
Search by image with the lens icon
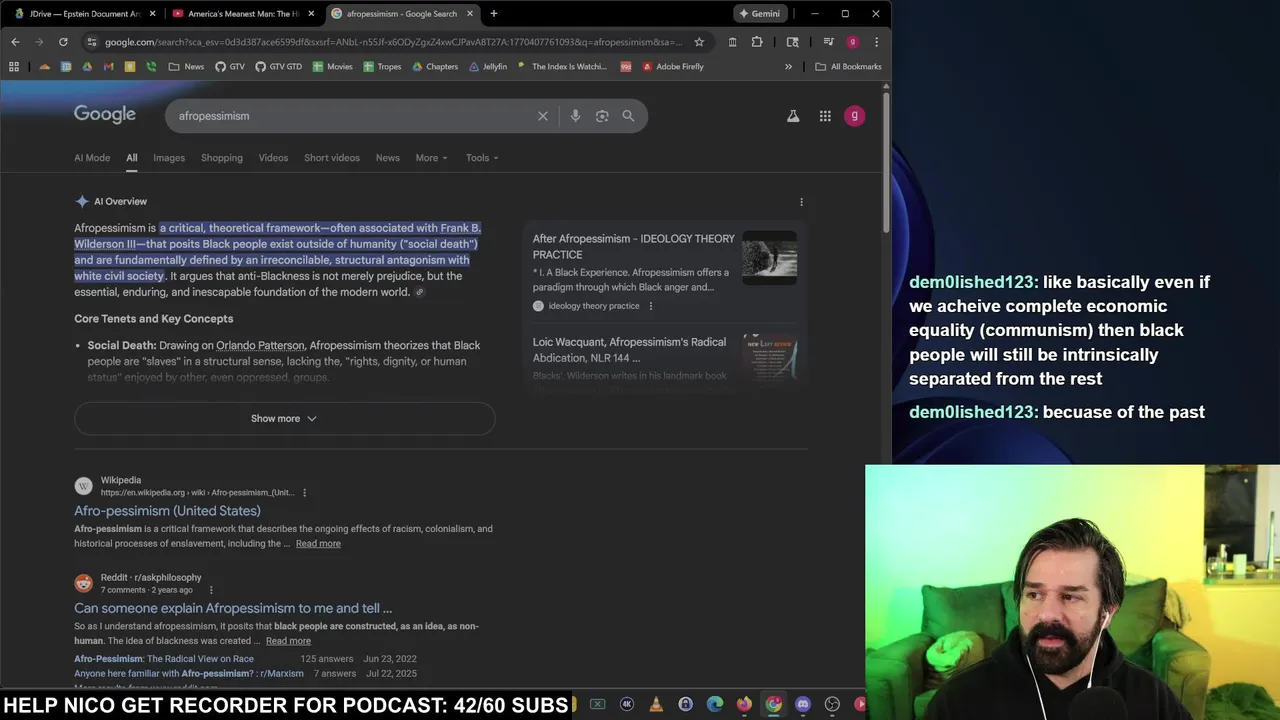click(602, 116)
